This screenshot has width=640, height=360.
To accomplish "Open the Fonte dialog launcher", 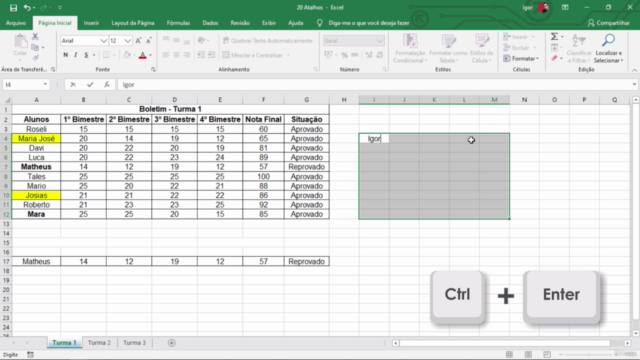I will [153, 70].
